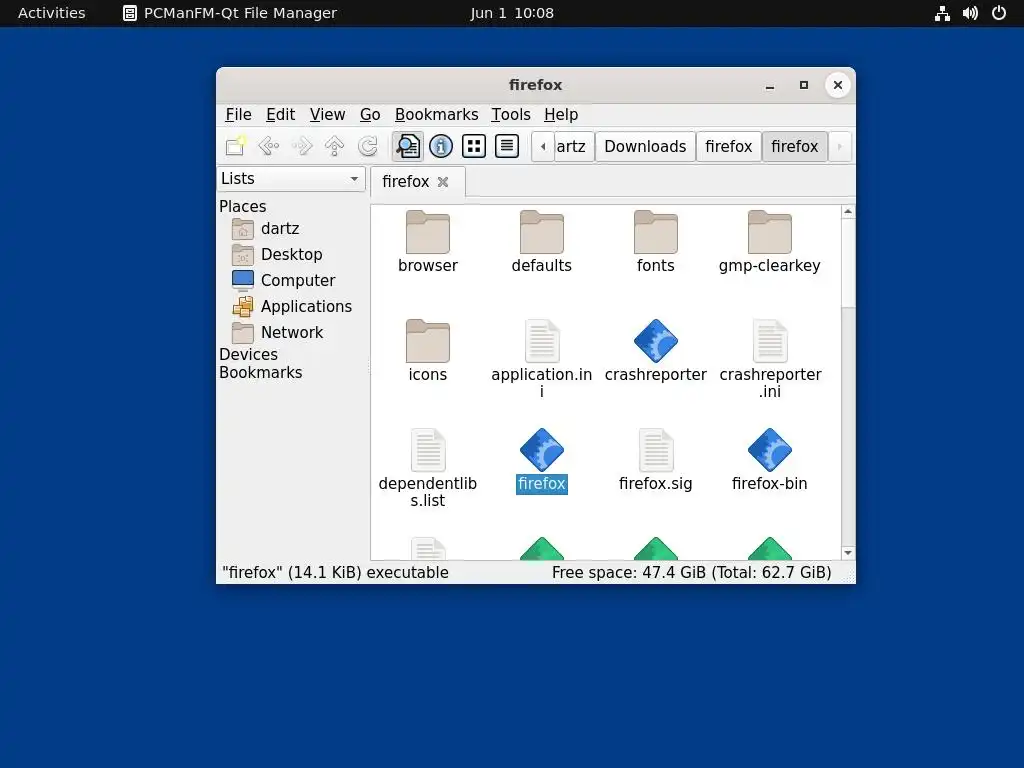This screenshot has width=1024, height=768.
Task: Switch to icon view mode
Action: coord(473,146)
